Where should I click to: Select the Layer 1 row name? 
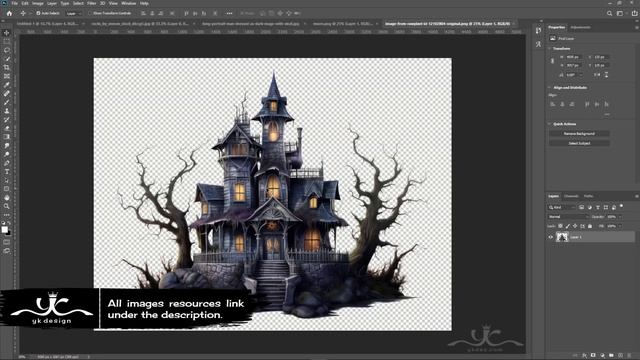tap(576, 237)
